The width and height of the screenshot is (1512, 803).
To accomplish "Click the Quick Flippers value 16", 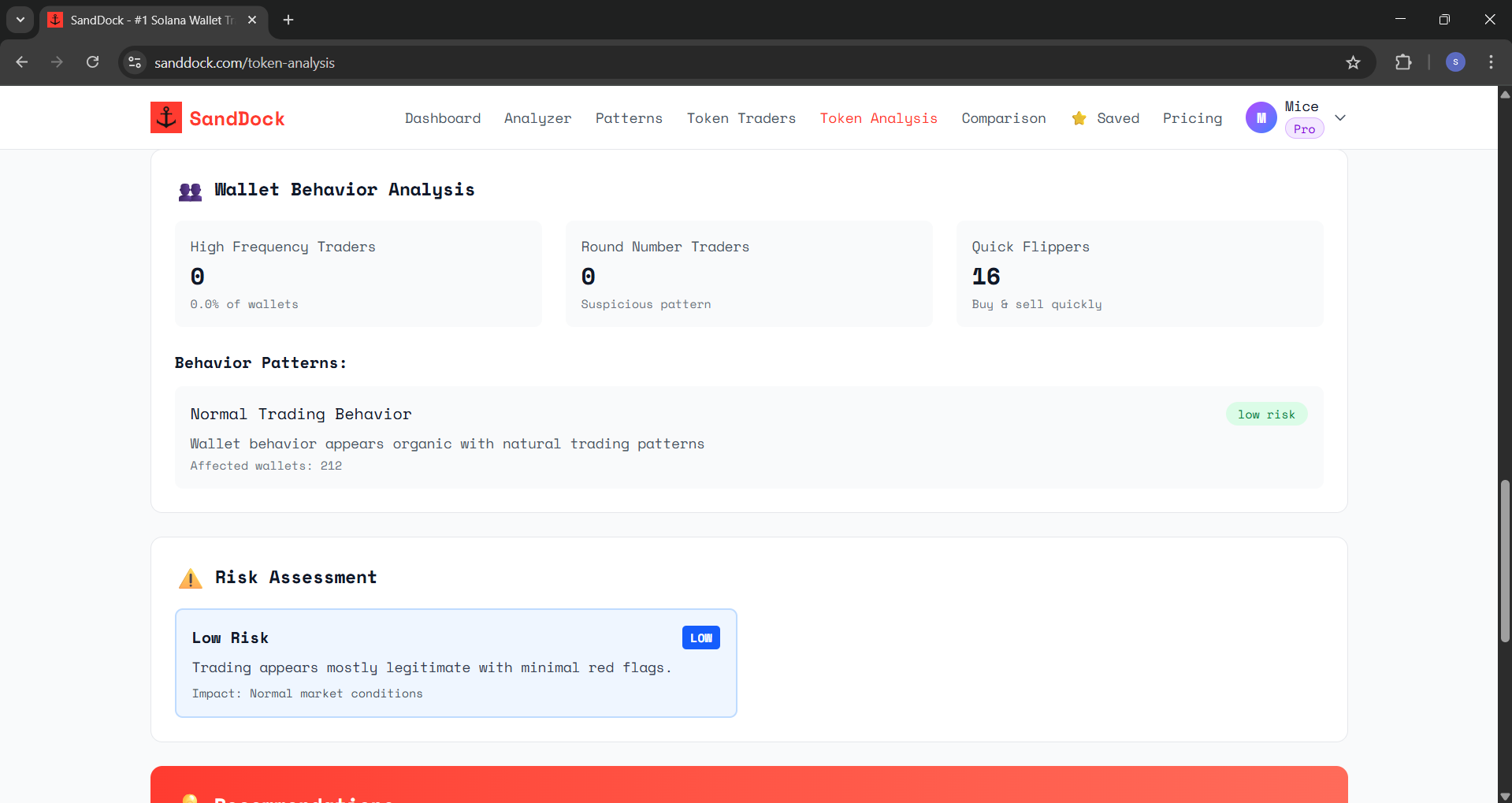I will pyautogui.click(x=986, y=277).
